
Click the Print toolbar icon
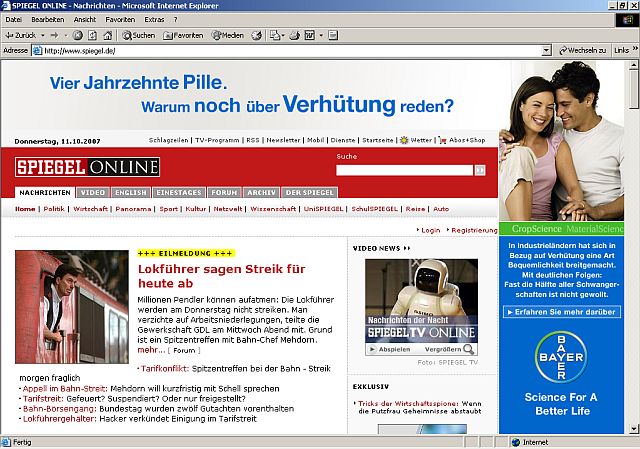click(x=294, y=36)
